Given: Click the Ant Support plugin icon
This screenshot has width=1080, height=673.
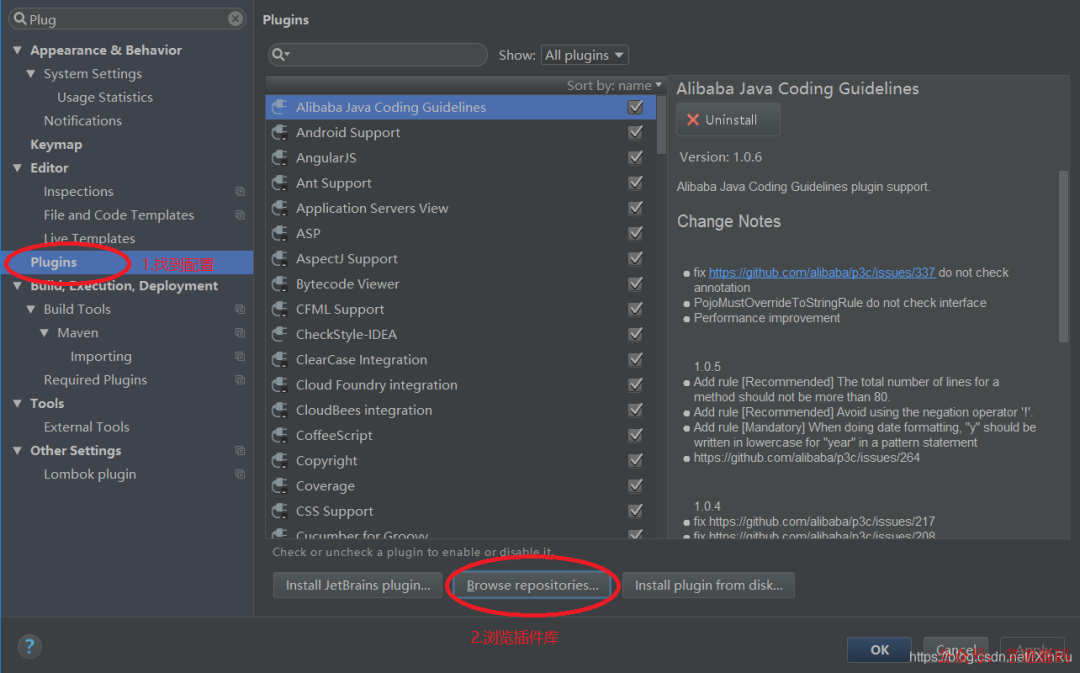Looking at the screenshot, I should pyautogui.click(x=280, y=183).
